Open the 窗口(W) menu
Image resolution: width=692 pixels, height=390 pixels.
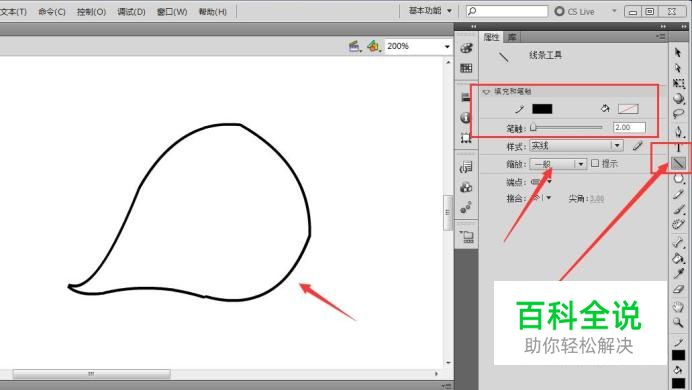coord(172,11)
